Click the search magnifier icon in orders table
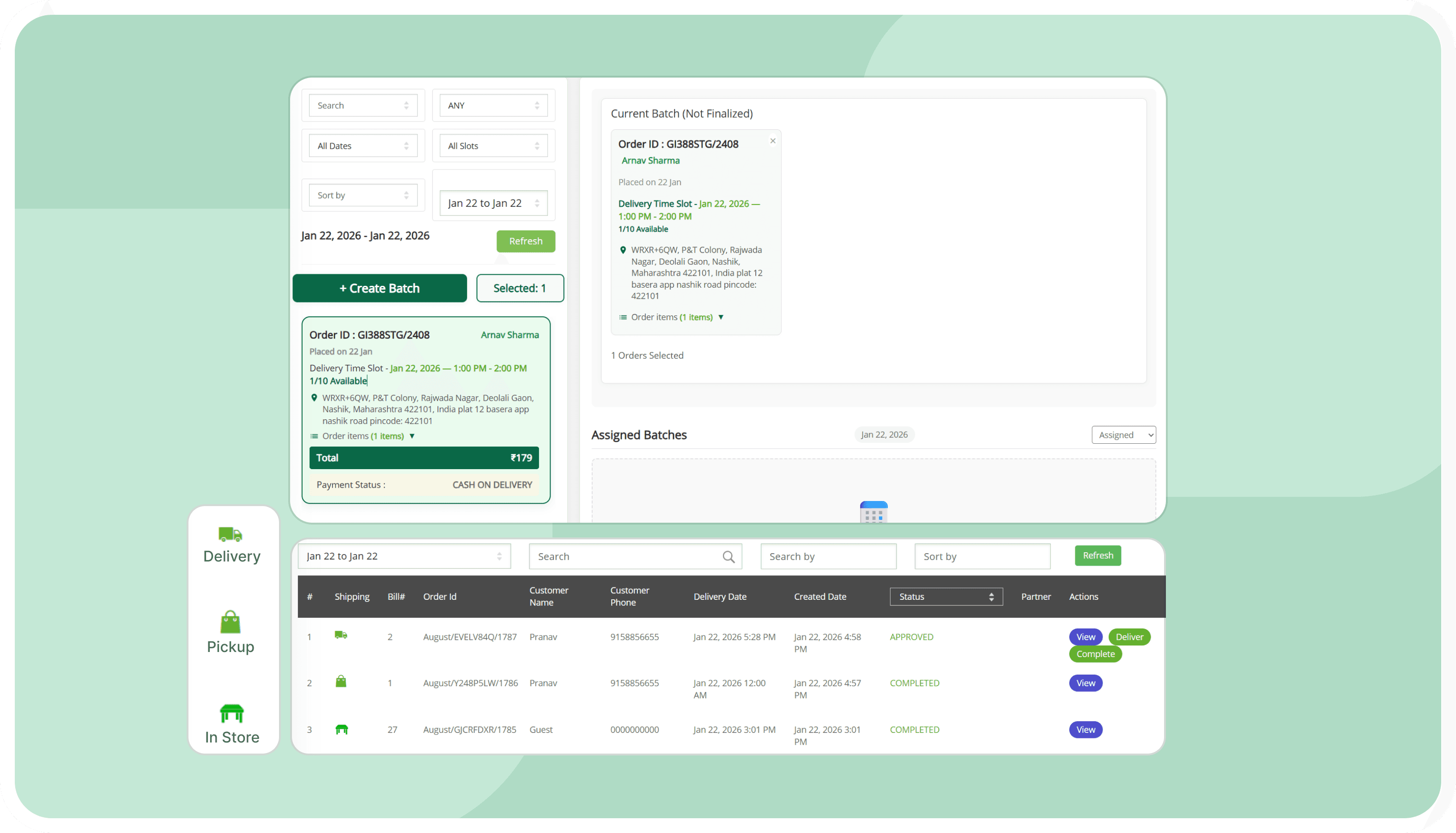1456x833 pixels. (x=728, y=555)
